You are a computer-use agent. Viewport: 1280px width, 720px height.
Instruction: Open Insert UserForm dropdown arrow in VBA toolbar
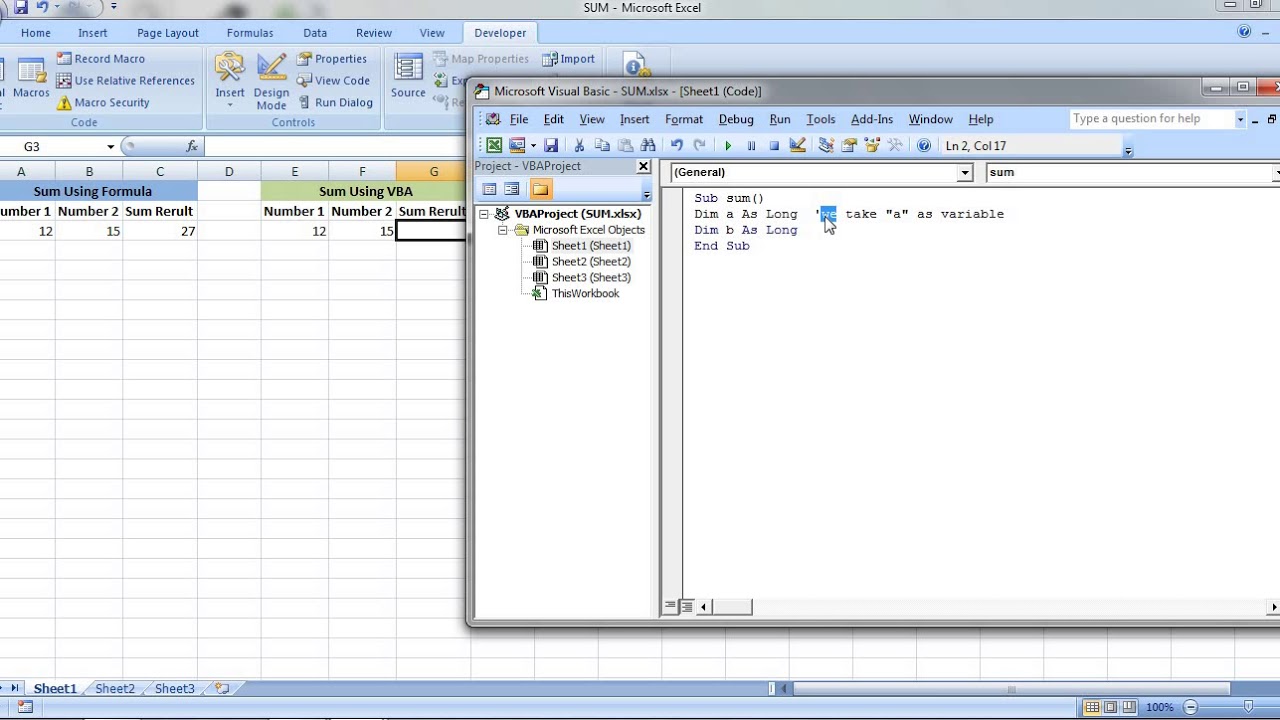[x=533, y=146]
